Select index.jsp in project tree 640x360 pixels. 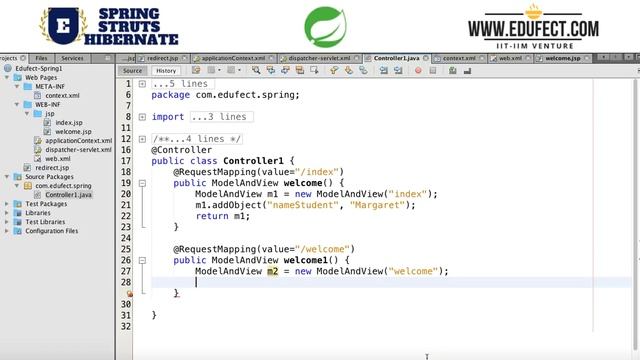[x=69, y=122]
